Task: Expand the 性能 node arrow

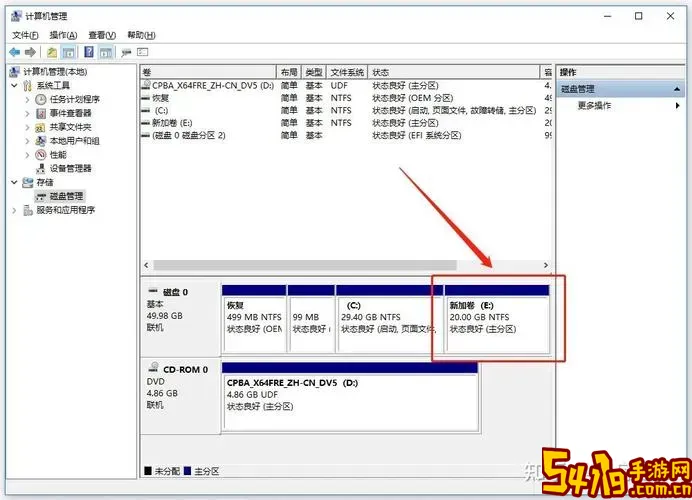Action: [27, 154]
